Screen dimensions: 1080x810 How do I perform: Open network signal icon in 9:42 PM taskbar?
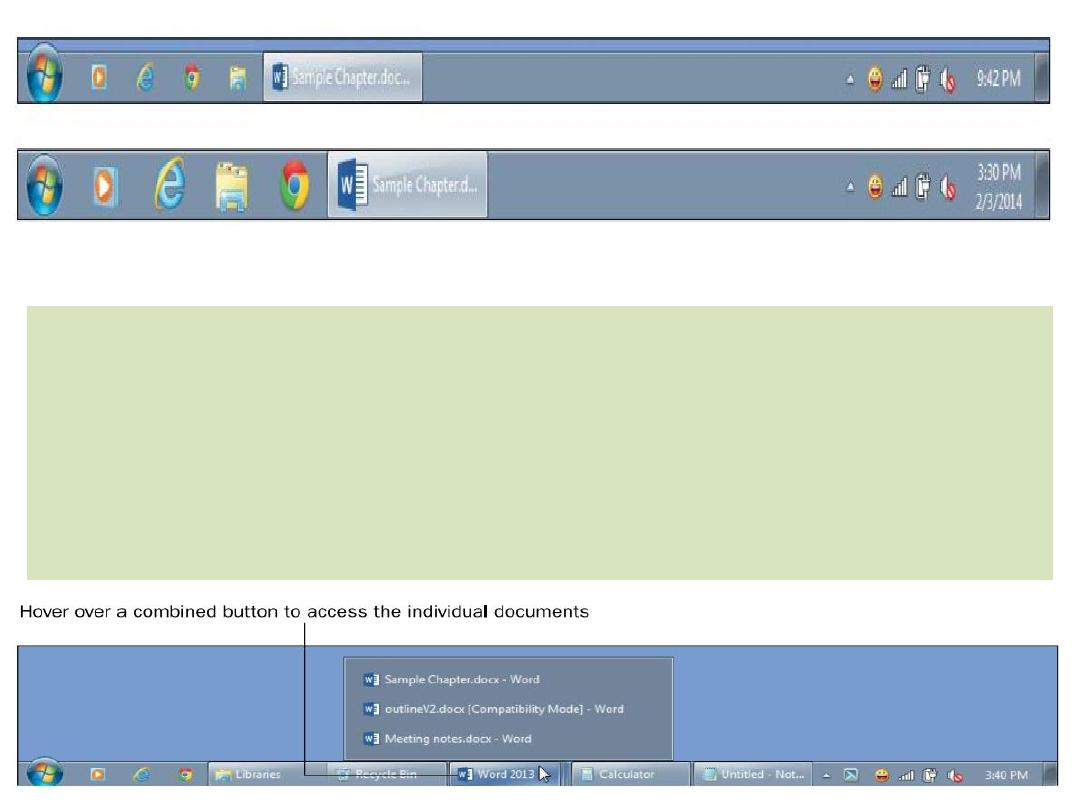pyautogui.click(x=899, y=79)
